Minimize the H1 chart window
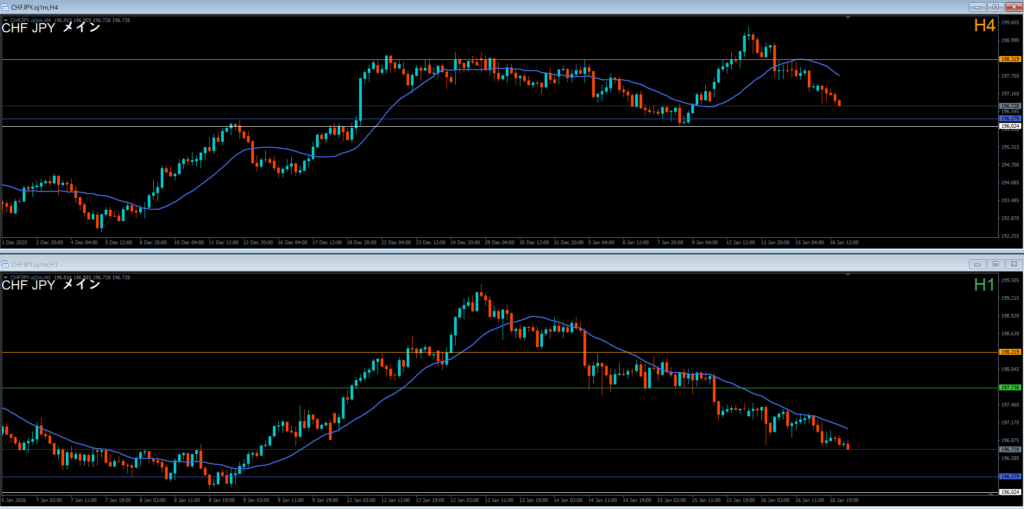 tap(980, 264)
